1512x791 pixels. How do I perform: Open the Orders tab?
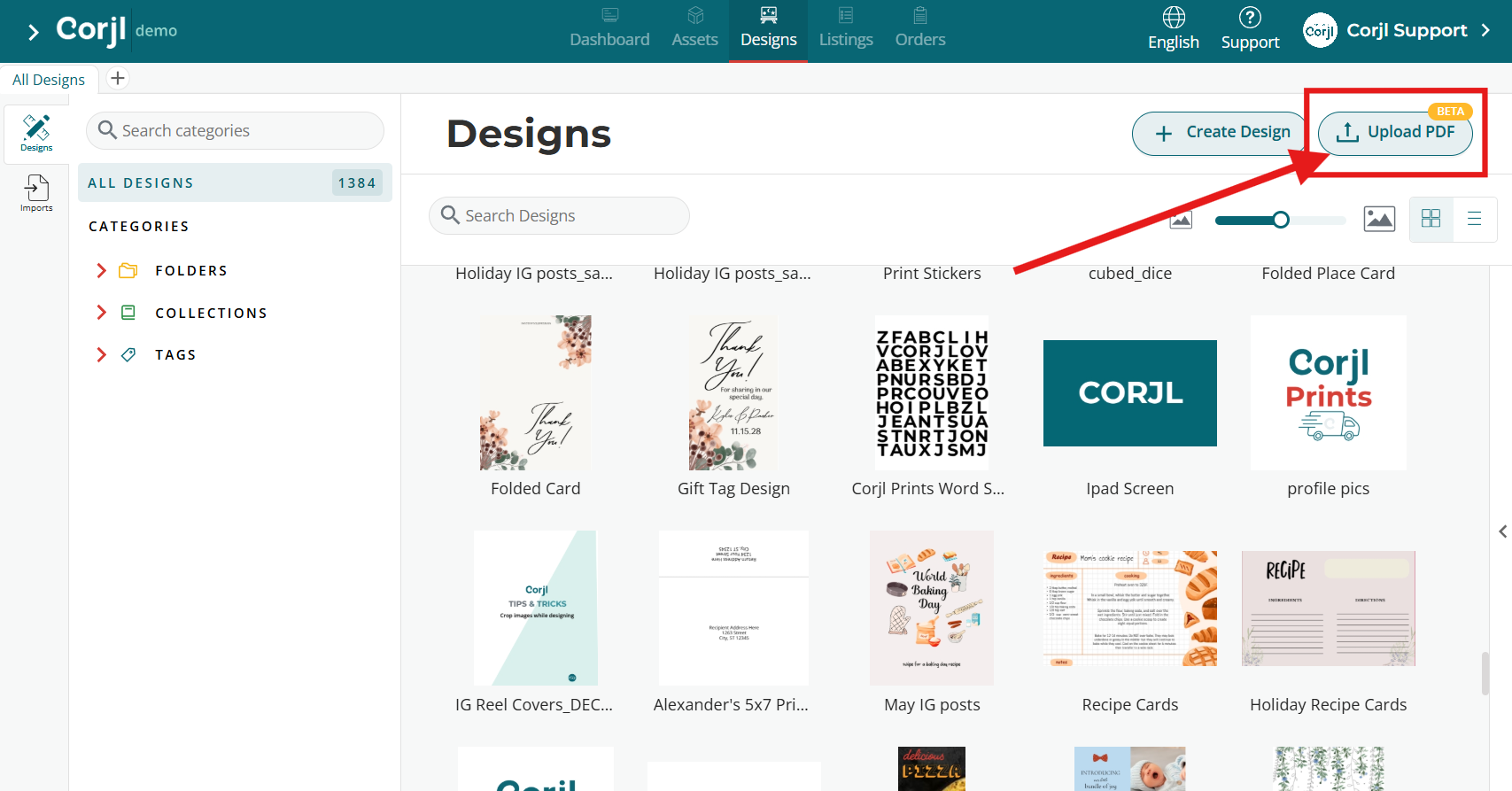(920, 29)
